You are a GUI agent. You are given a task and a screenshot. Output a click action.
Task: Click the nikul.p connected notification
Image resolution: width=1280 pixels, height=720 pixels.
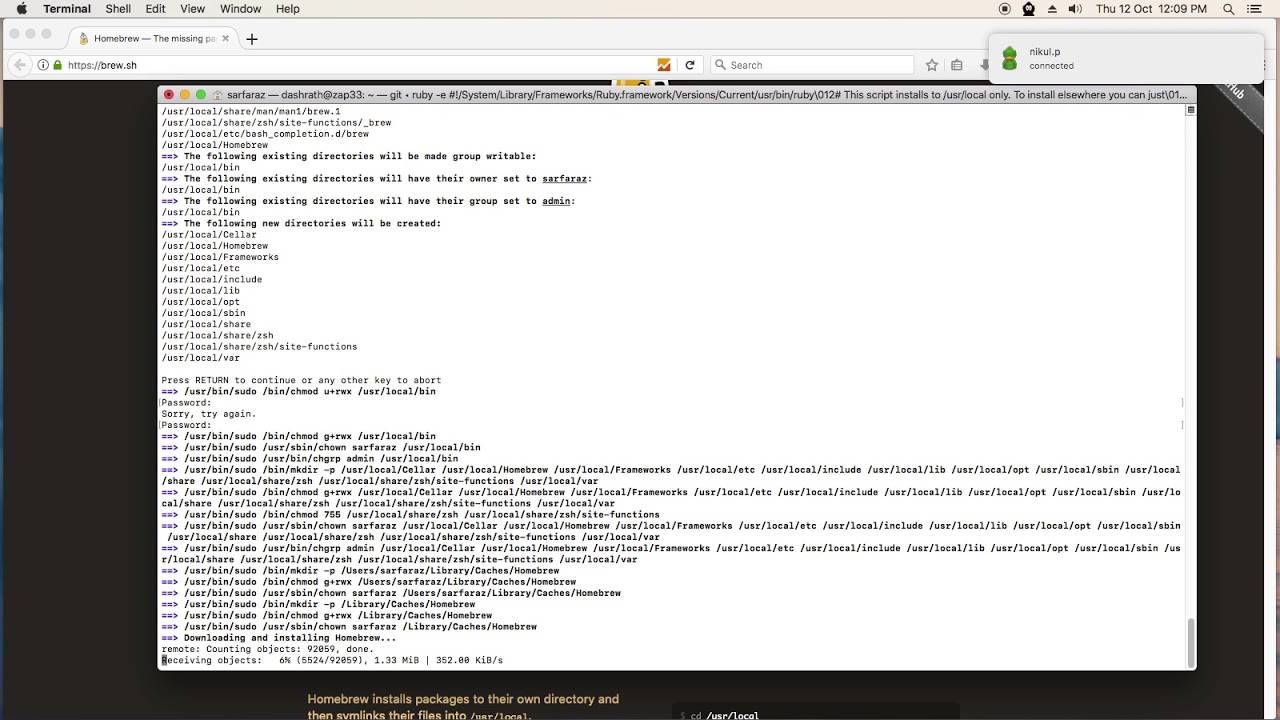1126,58
